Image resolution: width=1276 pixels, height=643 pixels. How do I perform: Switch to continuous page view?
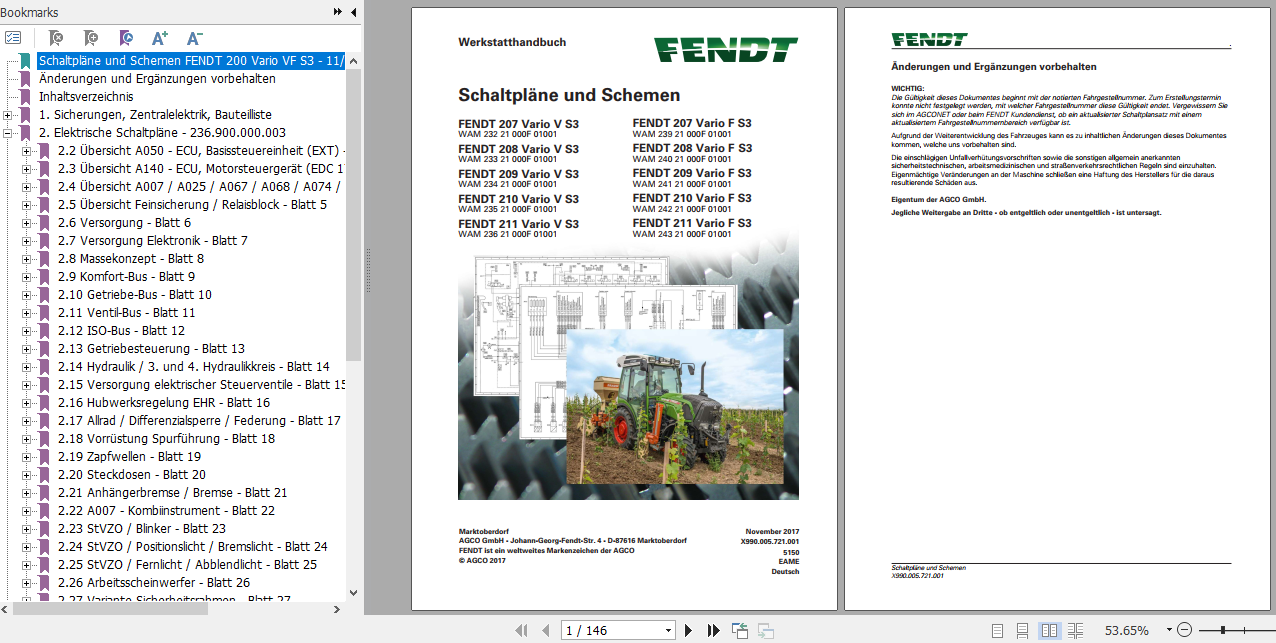[x=1023, y=630]
